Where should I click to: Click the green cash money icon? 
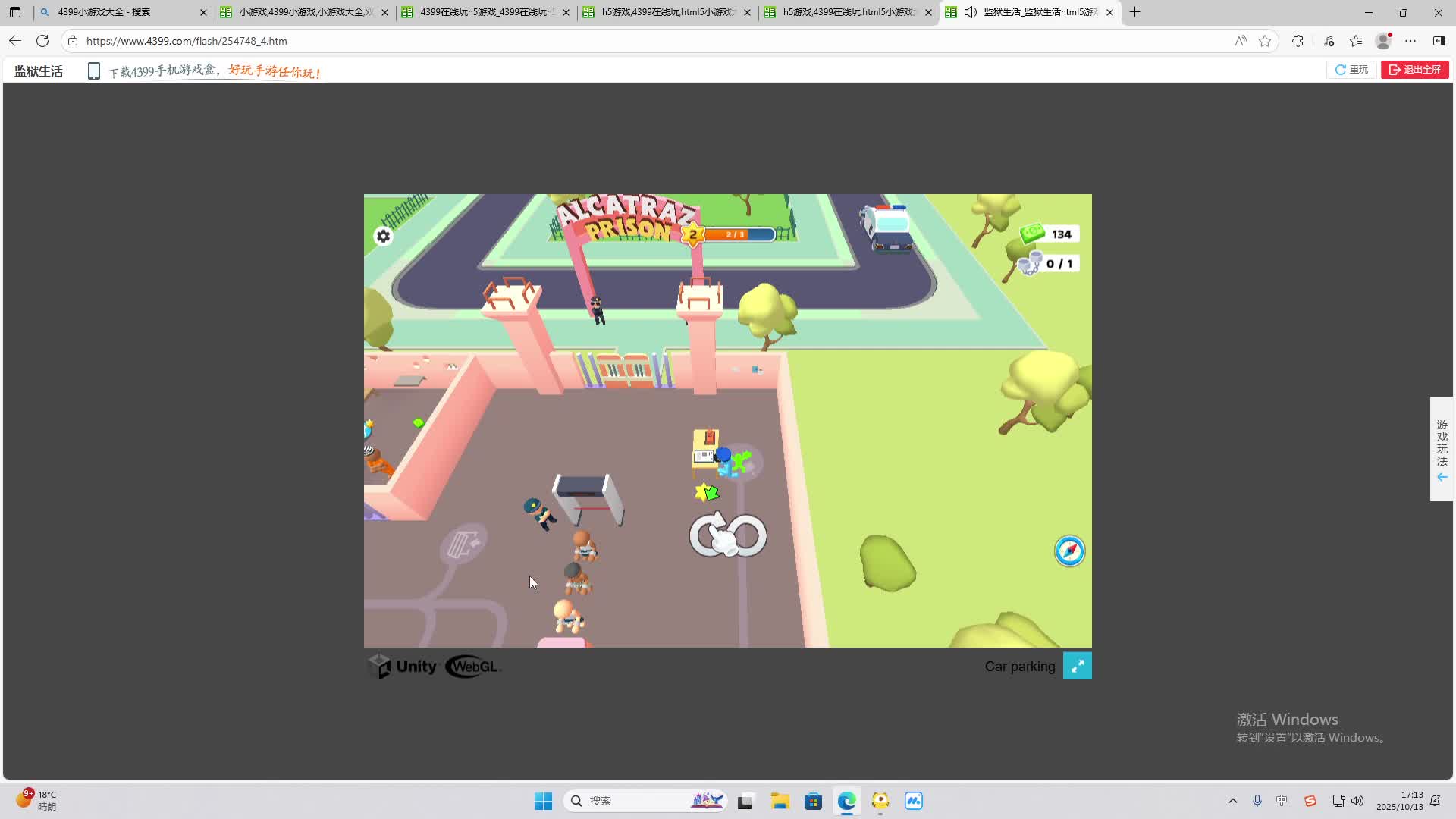(x=1032, y=233)
